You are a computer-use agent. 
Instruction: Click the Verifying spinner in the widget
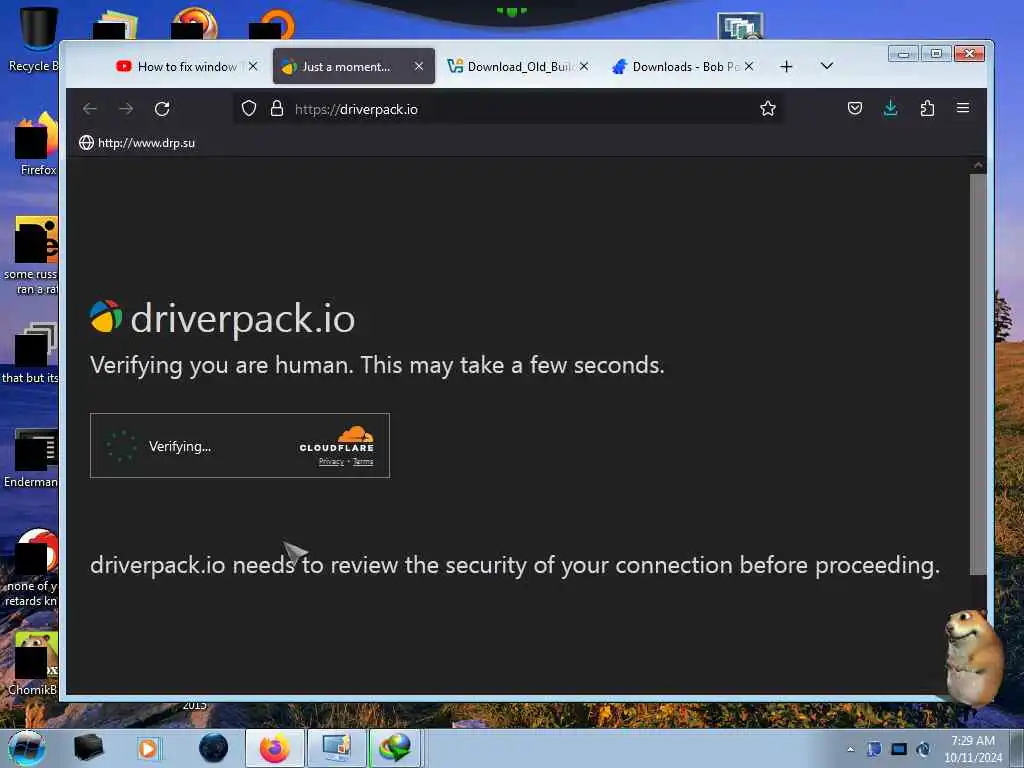tap(121, 446)
